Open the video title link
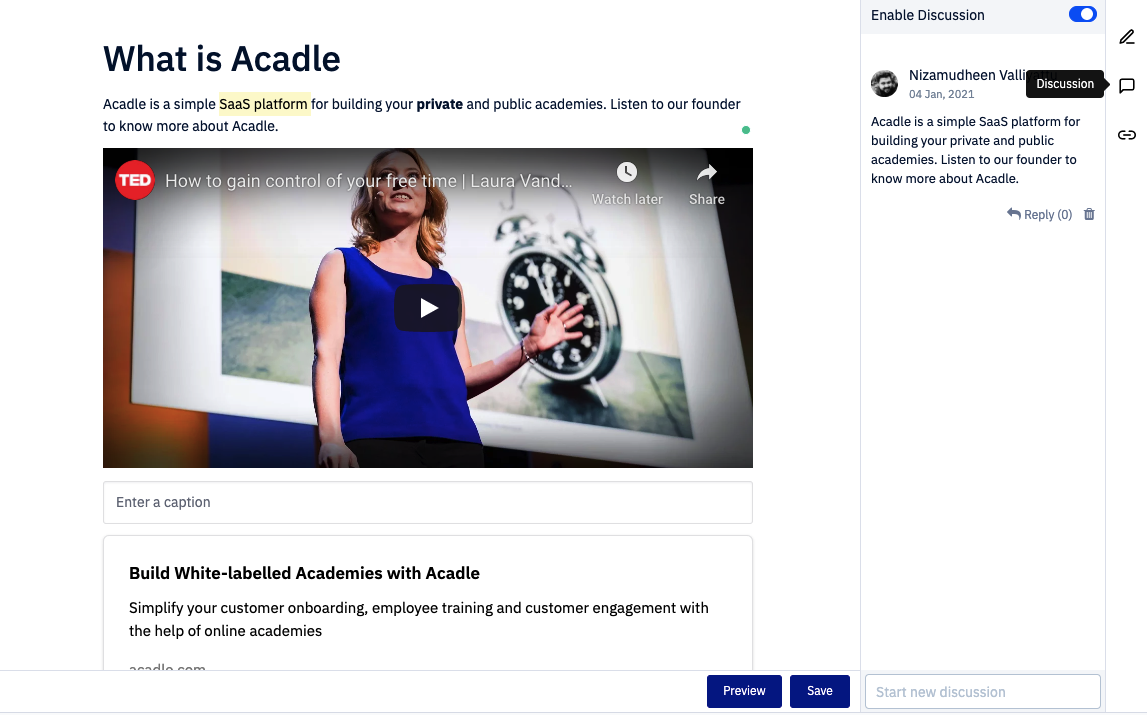The width and height of the screenshot is (1147, 715). (x=369, y=181)
